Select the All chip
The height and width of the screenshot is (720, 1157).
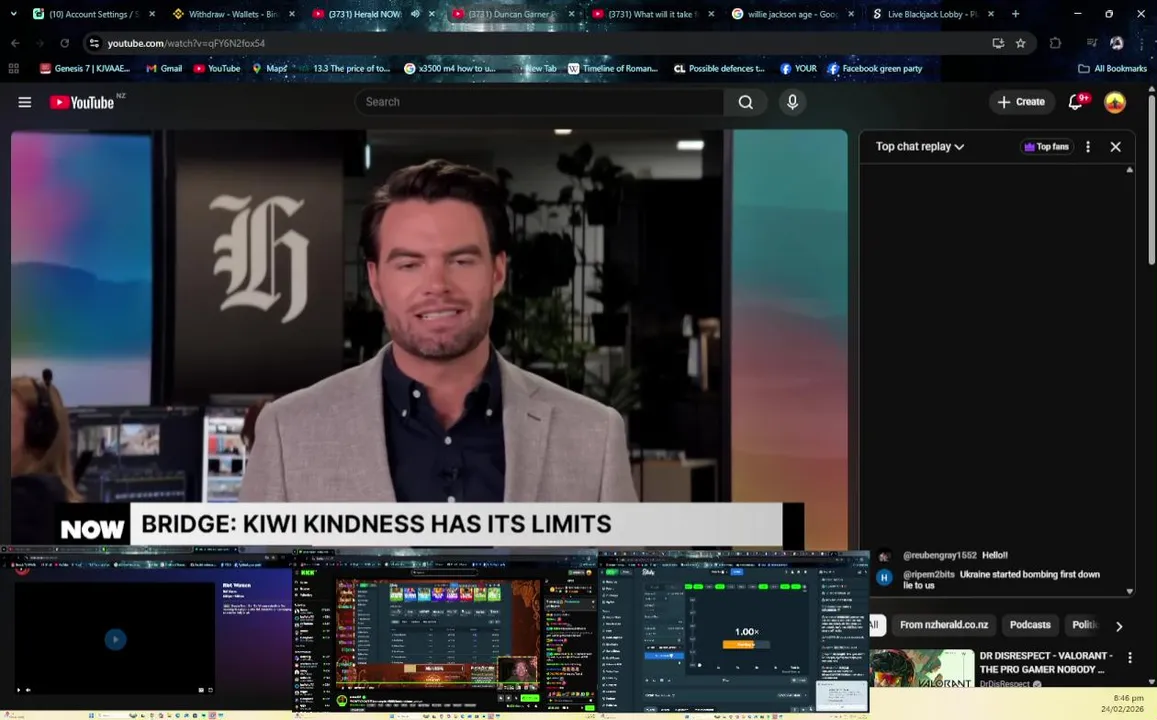(875, 625)
